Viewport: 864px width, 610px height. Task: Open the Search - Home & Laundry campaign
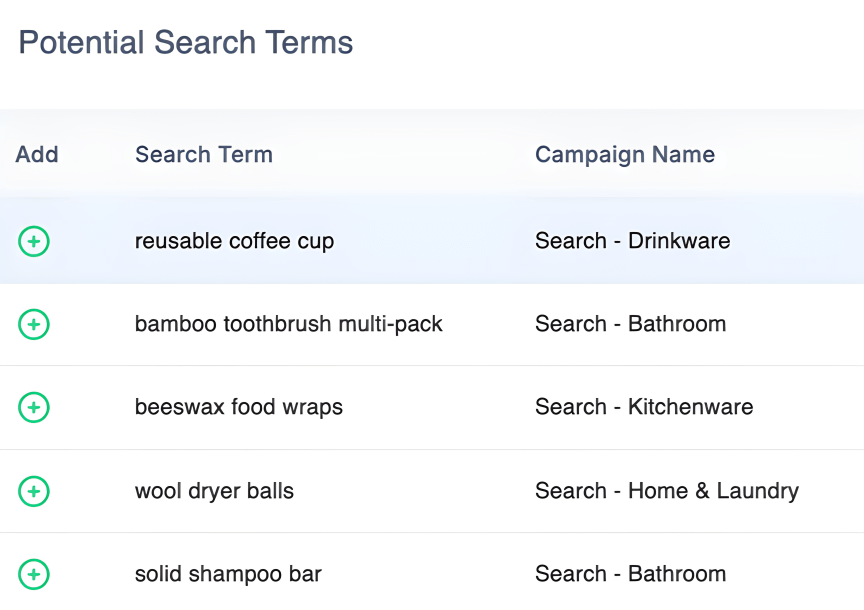click(x=666, y=491)
